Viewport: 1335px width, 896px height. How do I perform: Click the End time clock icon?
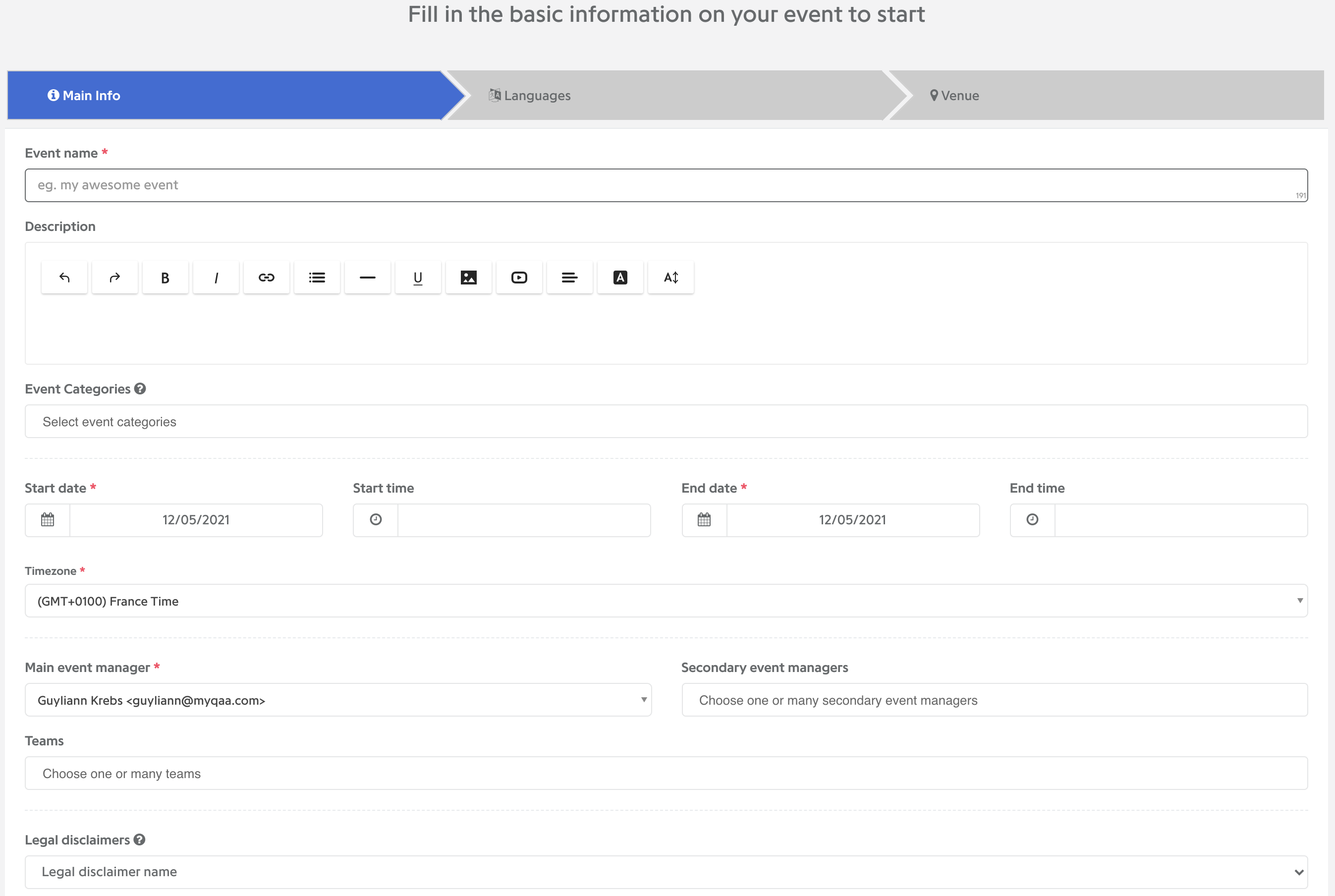tap(1032, 520)
